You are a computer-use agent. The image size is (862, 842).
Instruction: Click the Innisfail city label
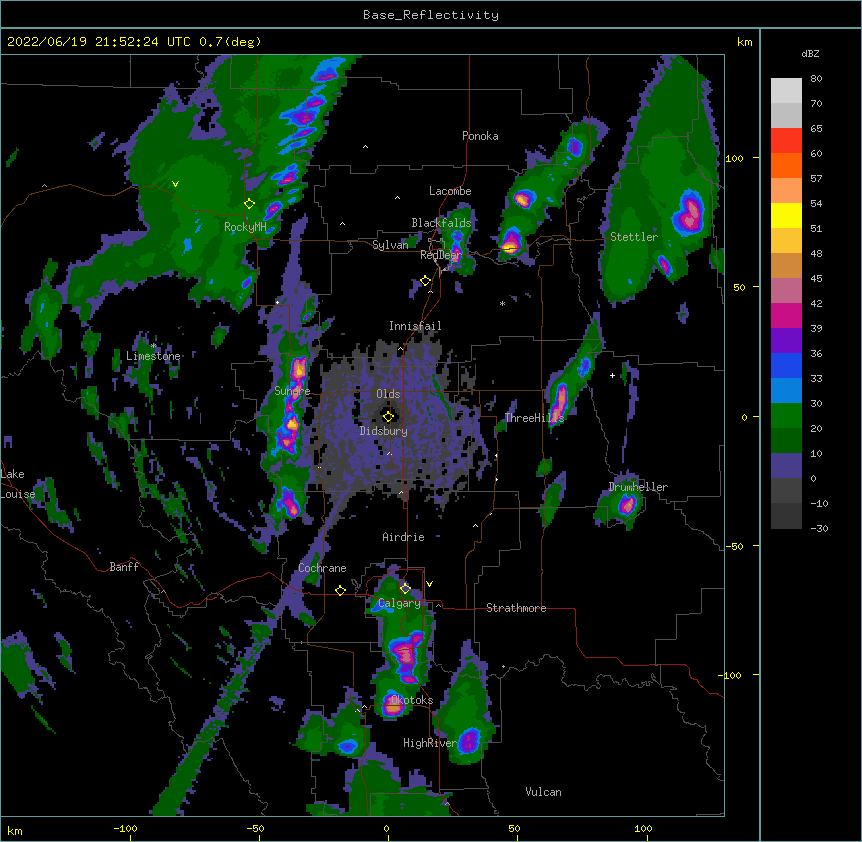(x=415, y=326)
